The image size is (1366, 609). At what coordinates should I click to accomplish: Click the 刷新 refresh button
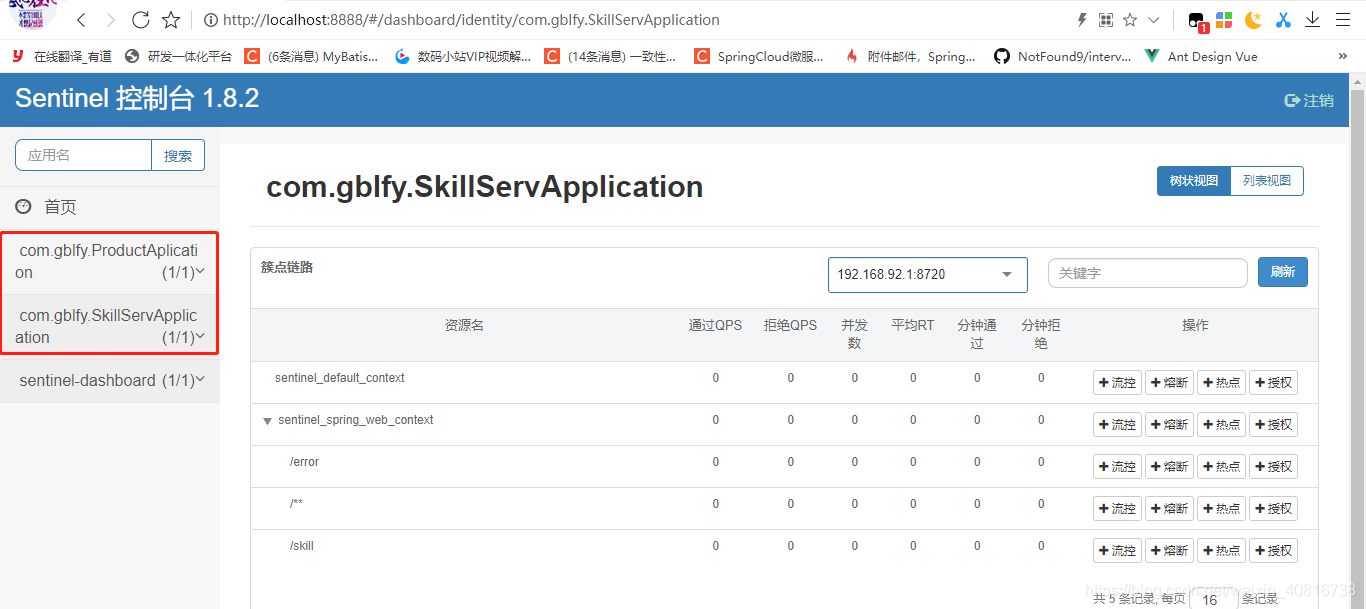(x=1283, y=272)
